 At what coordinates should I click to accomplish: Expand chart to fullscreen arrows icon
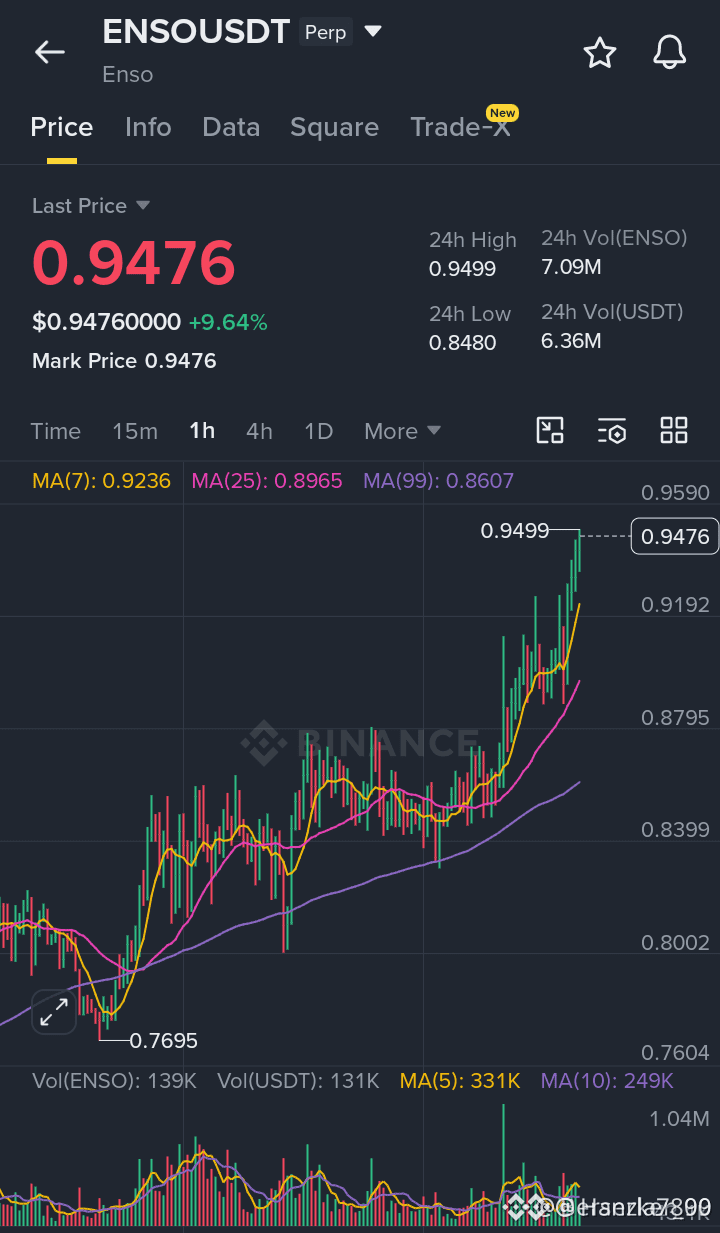pos(53,1013)
